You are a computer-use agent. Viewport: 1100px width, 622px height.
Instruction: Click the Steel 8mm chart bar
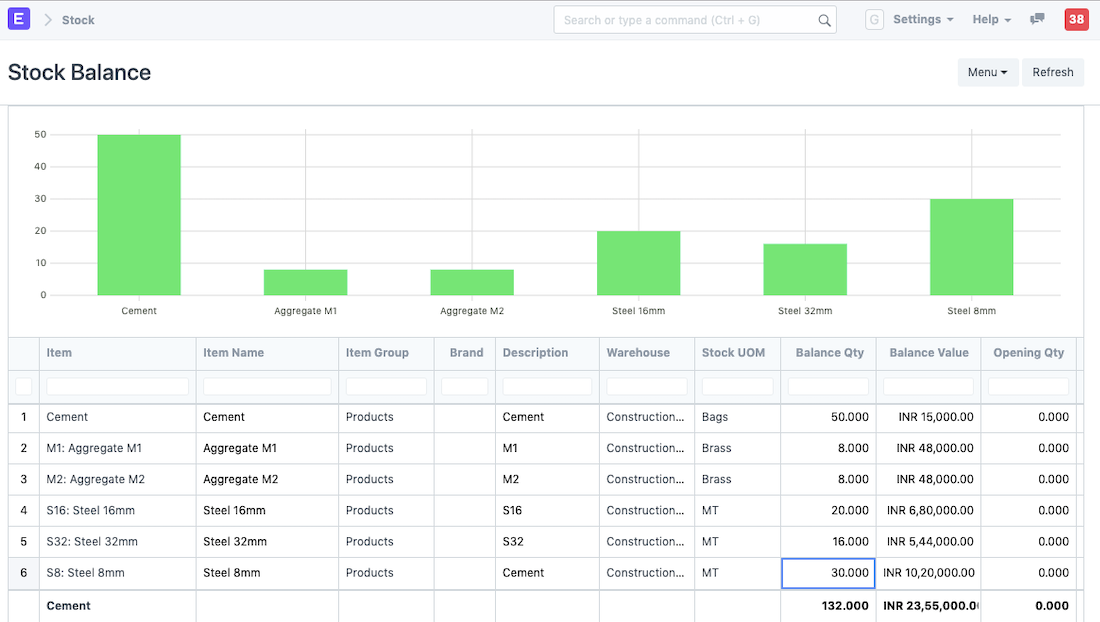coord(971,247)
